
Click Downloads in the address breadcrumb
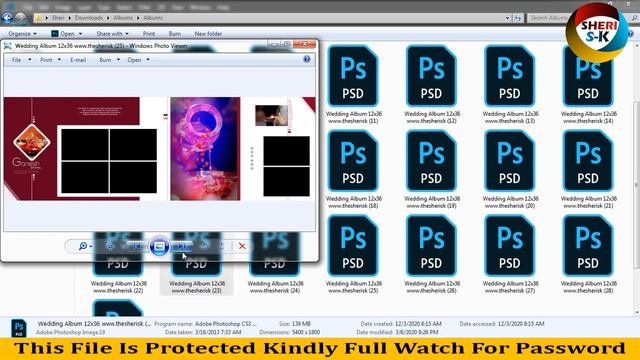point(89,18)
